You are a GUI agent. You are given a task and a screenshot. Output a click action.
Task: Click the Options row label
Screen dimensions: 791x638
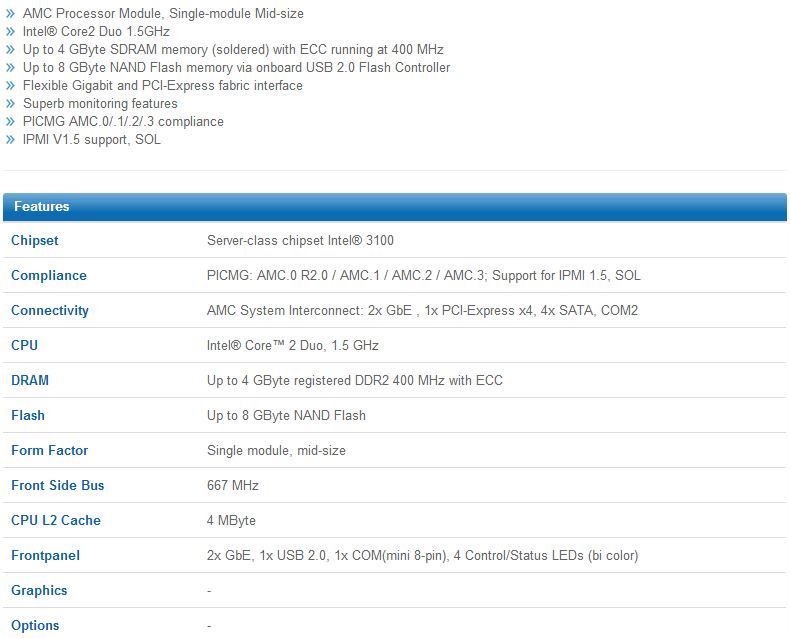(35, 625)
